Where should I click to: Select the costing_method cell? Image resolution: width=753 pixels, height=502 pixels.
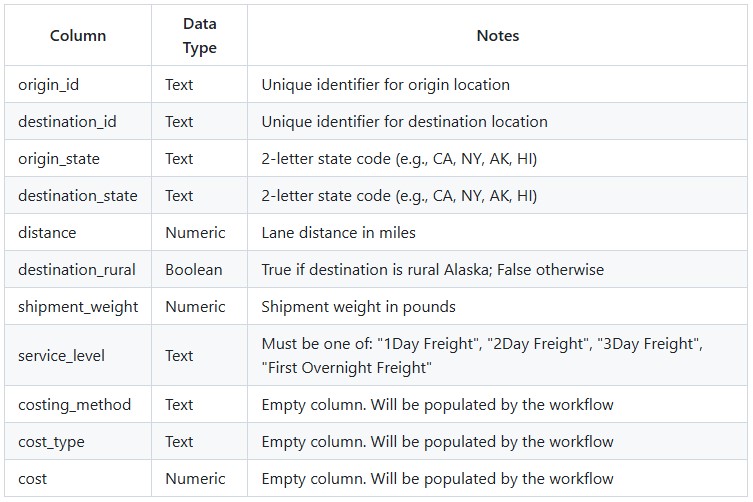[x=78, y=404]
